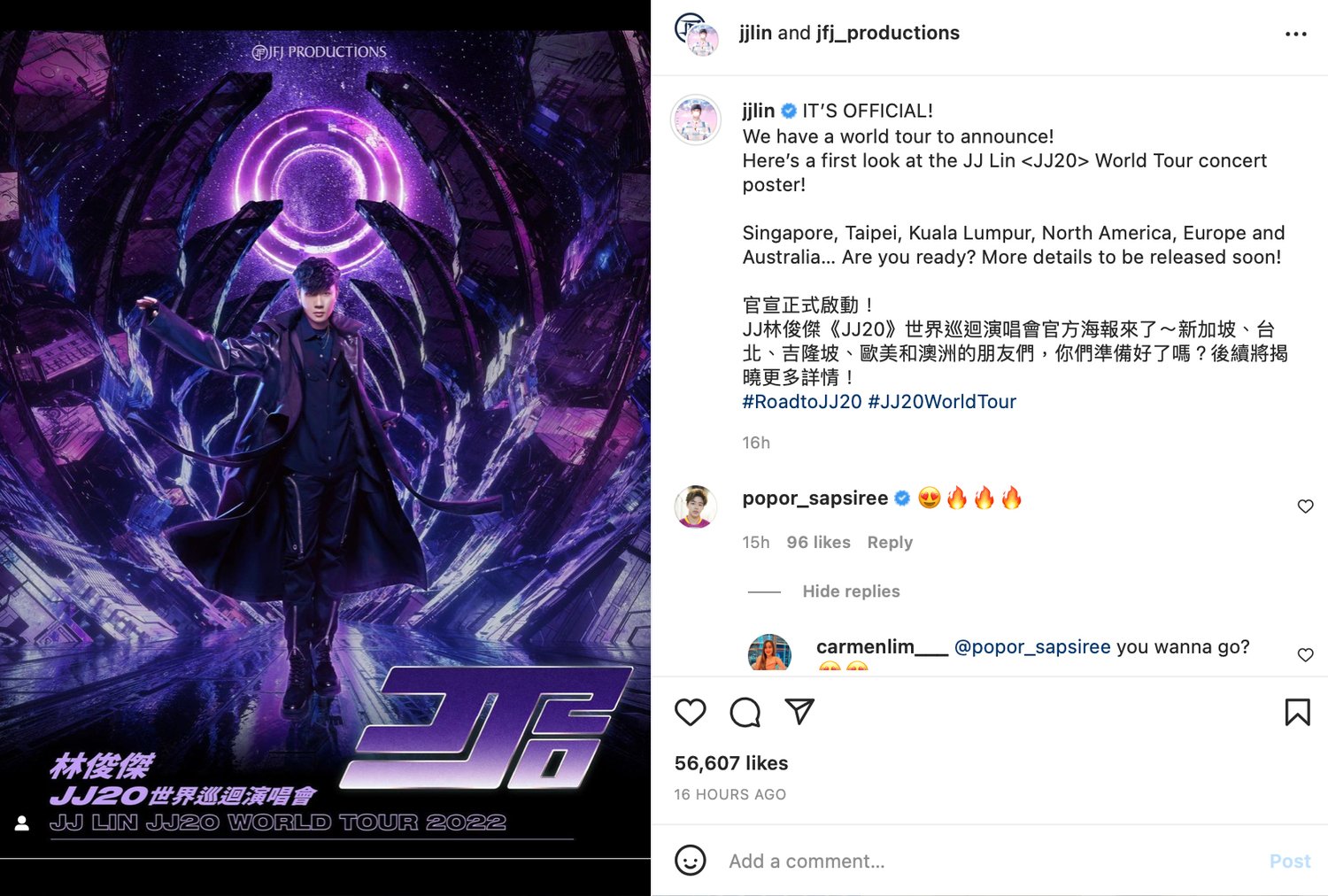Show tagged people icon on poster
The width and height of the screenshot is (1328, 896).
tap(22, 823)
